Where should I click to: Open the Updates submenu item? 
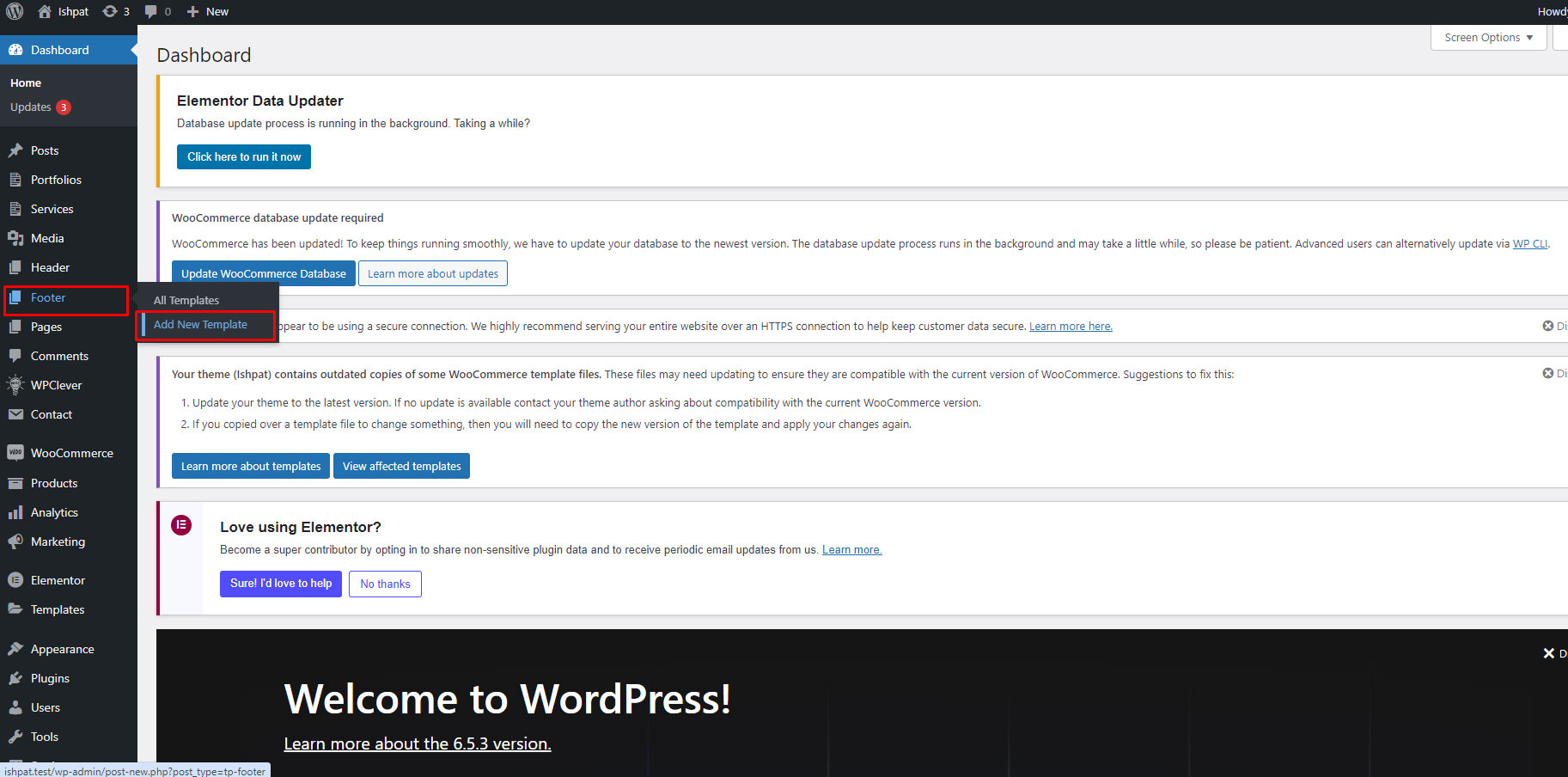(x=31, y=107)
